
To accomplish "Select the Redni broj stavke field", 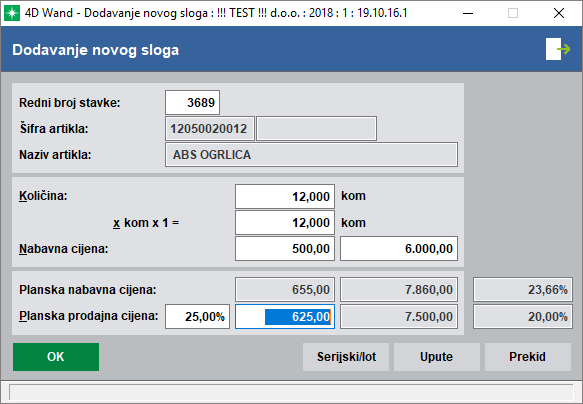I will point(192,102).
